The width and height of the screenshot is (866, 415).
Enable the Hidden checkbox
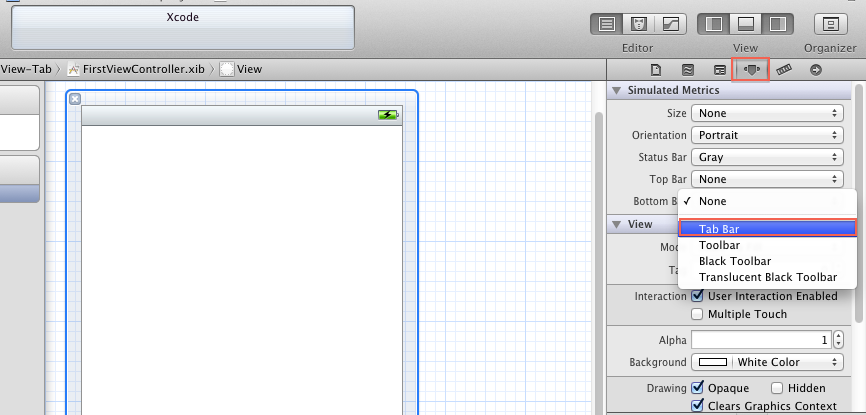point(777,388)
